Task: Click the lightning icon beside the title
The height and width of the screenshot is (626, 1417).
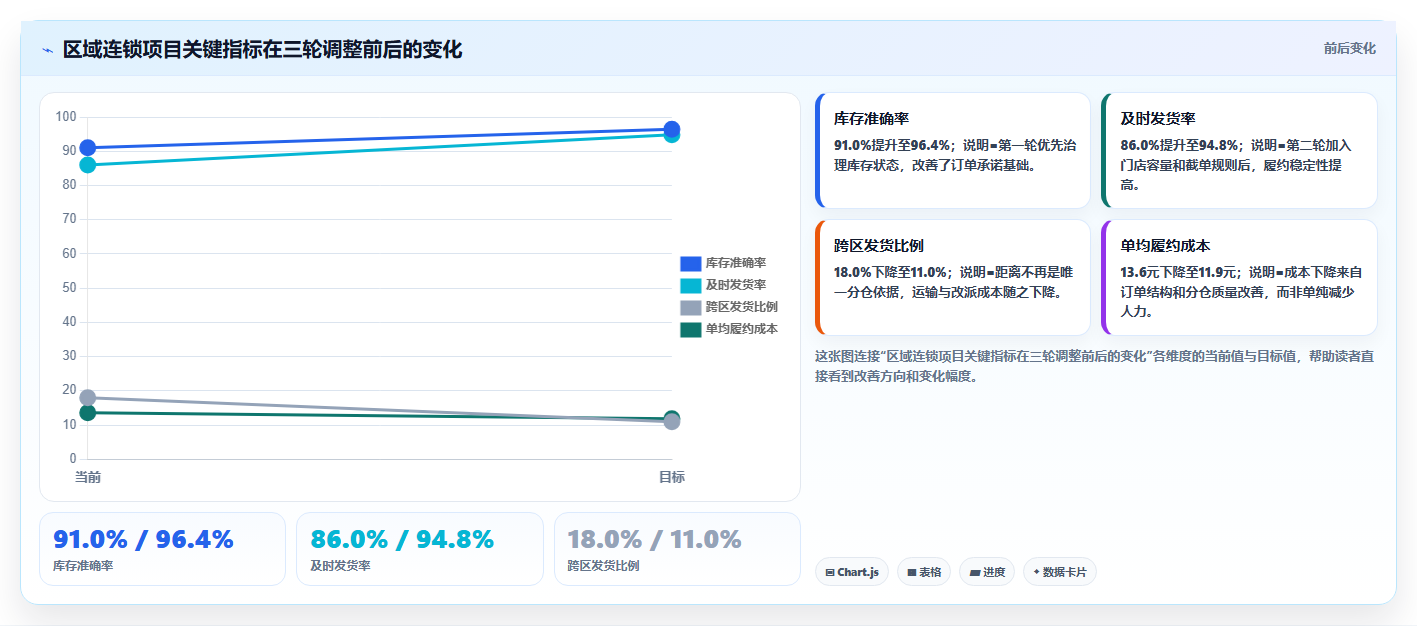Action: [48, 50]
